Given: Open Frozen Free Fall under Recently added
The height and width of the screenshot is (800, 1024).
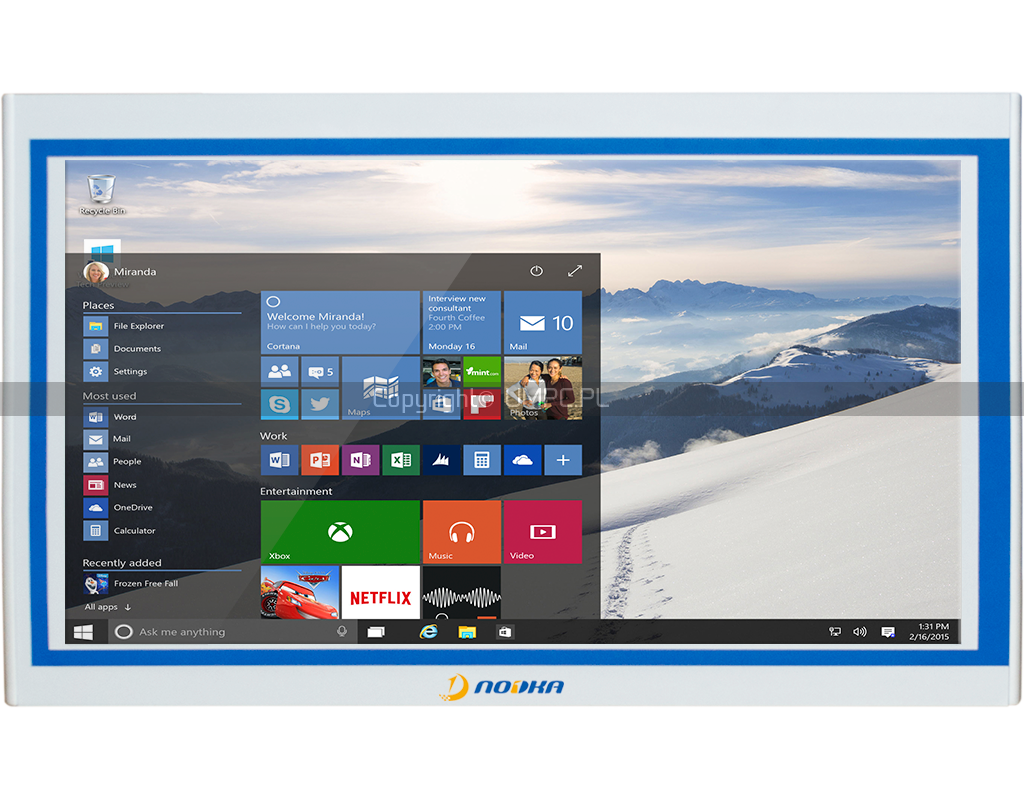Looking at the screenshot, I should pos(131,584).
